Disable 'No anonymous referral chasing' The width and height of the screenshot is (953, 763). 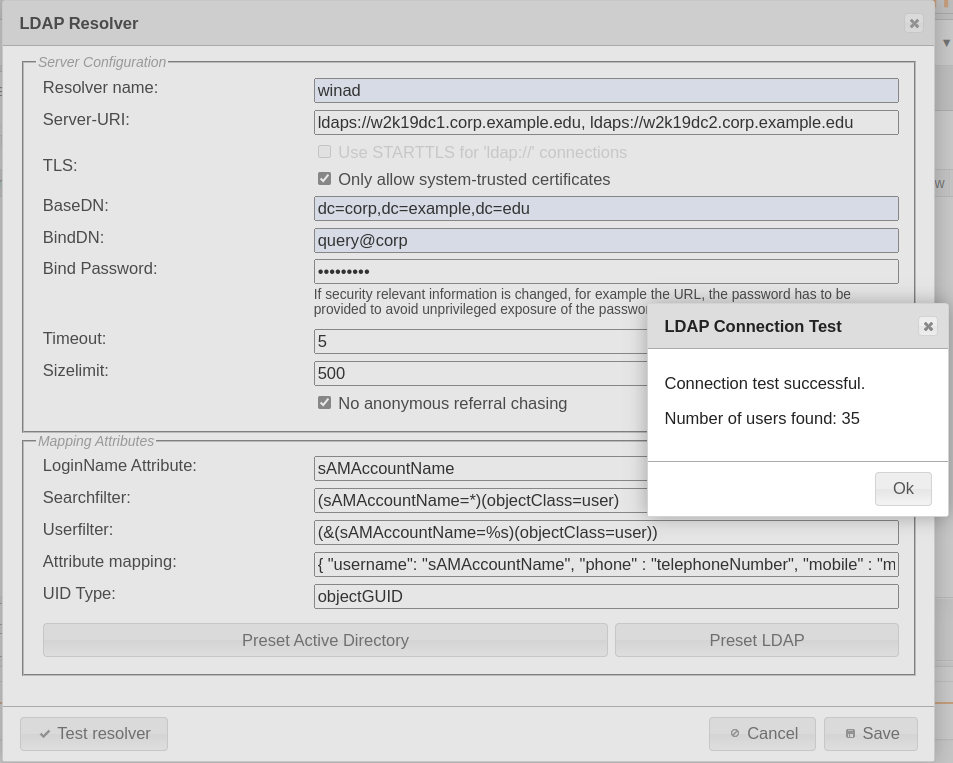tap(324, 404)
